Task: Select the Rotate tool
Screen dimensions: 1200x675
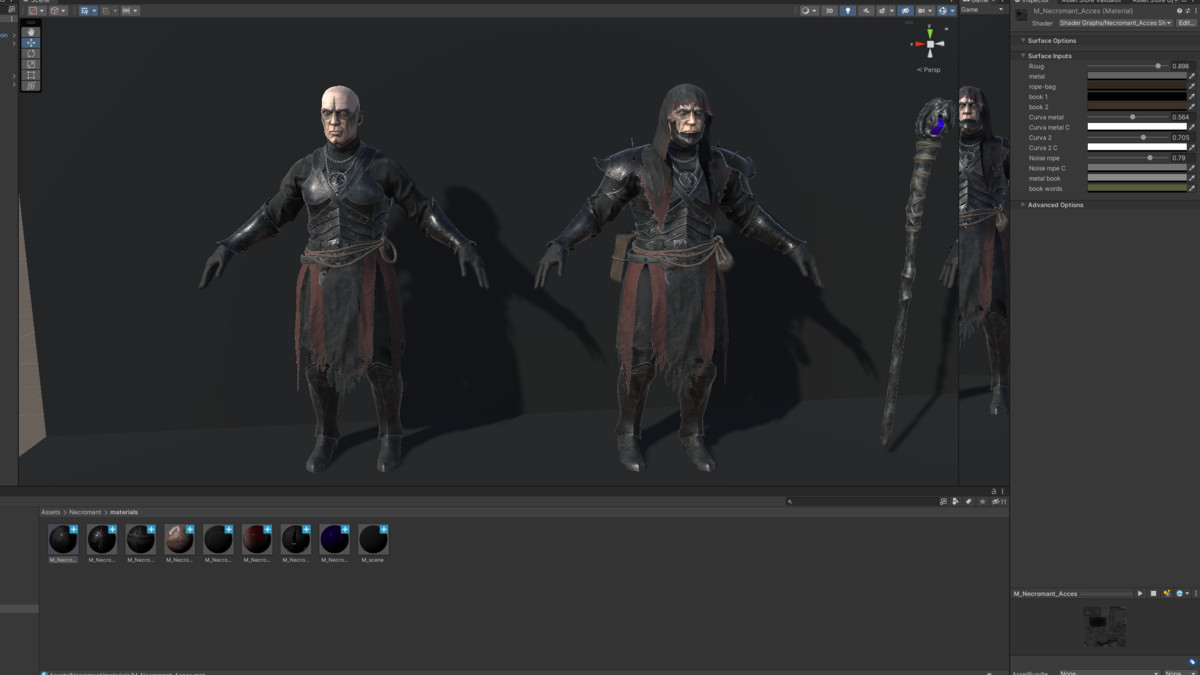Action: [x=30, y=53]
